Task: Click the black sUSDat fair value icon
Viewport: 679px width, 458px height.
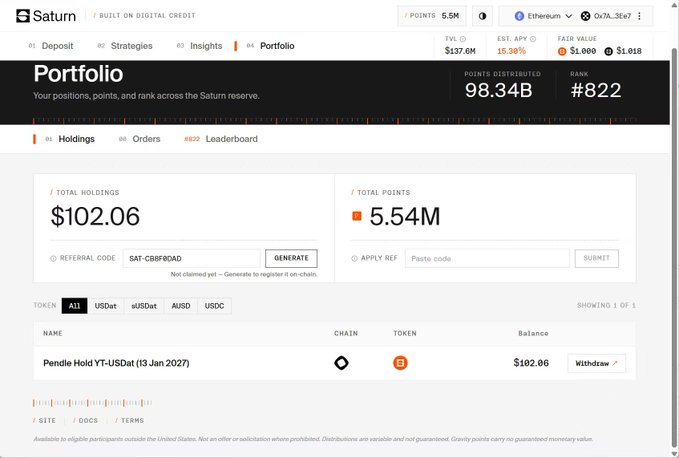Action: tap(608, 52)
